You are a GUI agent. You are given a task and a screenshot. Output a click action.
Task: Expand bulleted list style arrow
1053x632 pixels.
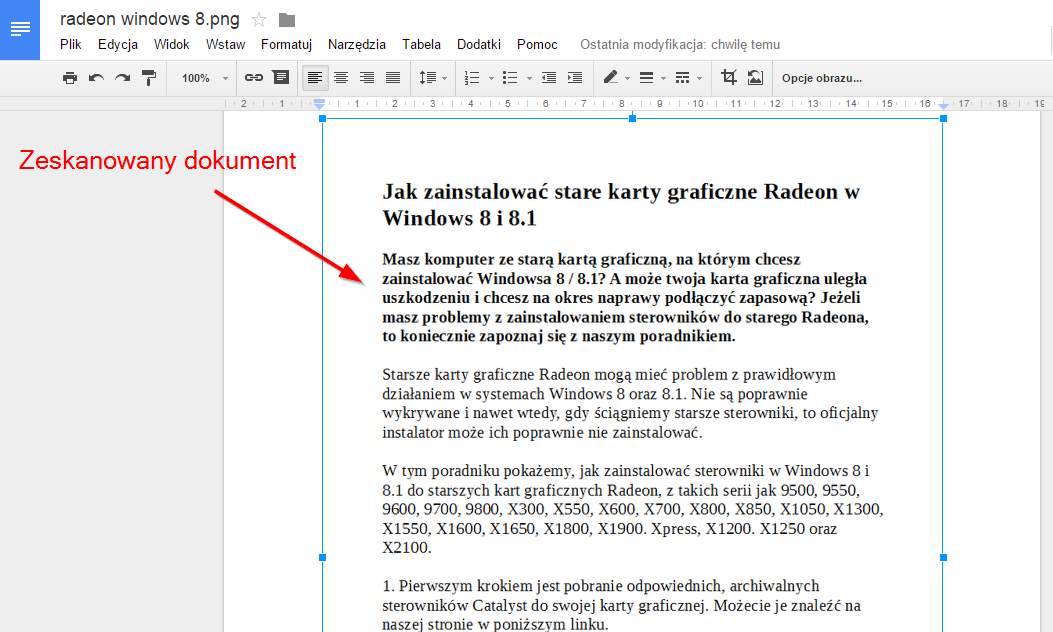click(x=529, y=79)
